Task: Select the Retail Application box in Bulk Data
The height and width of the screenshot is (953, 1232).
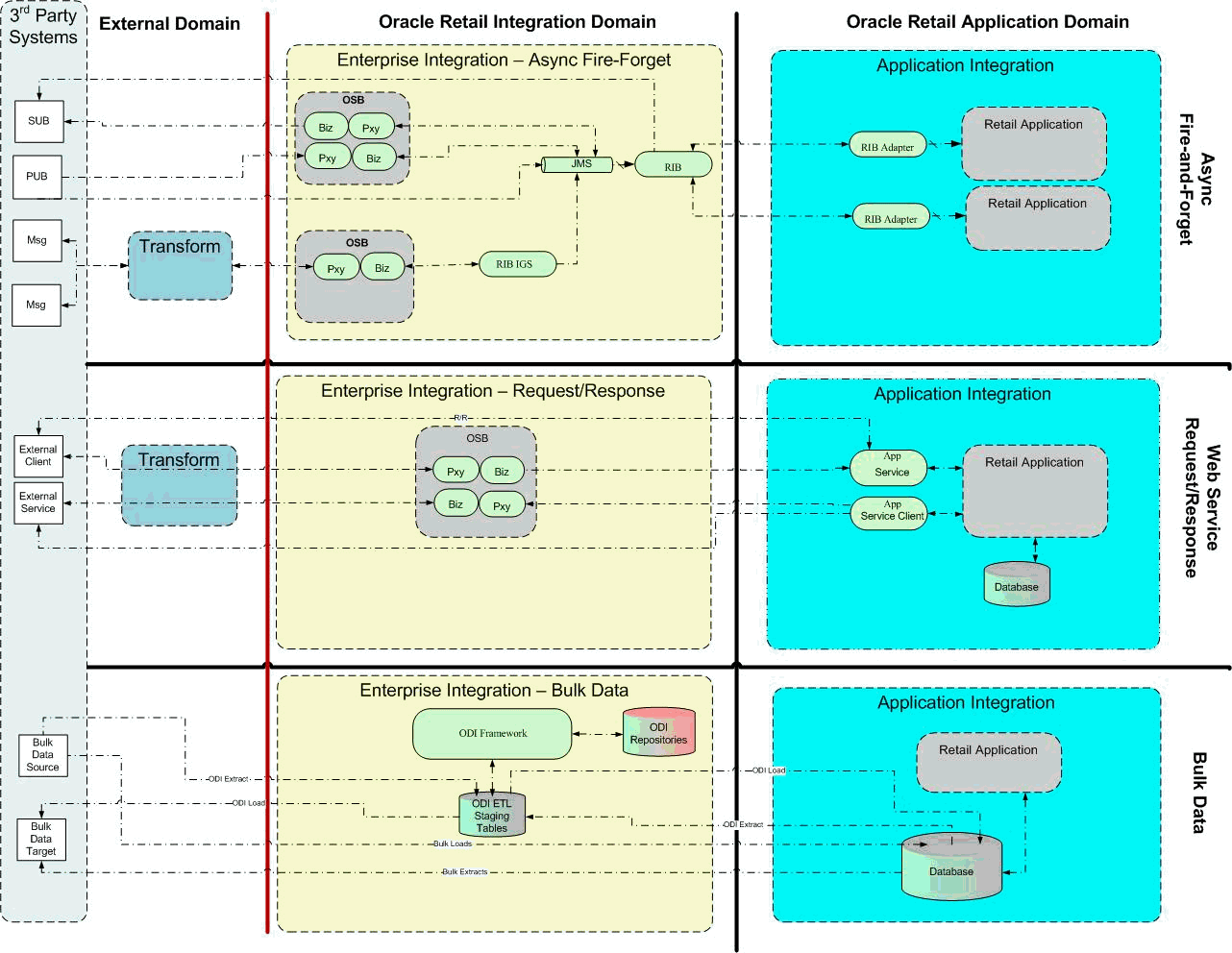Action: (x=989, y=763)
